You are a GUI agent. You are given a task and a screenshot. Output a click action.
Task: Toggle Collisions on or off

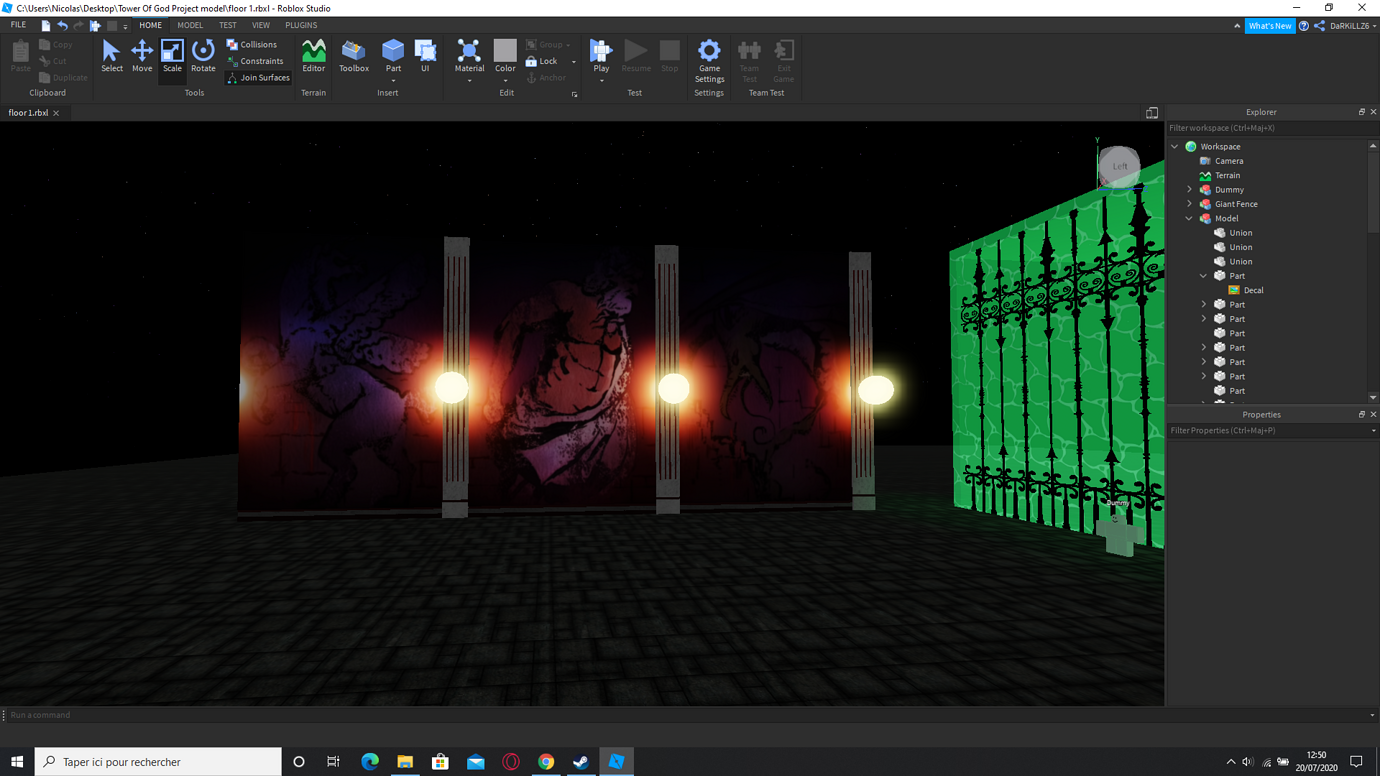(252, 45)
